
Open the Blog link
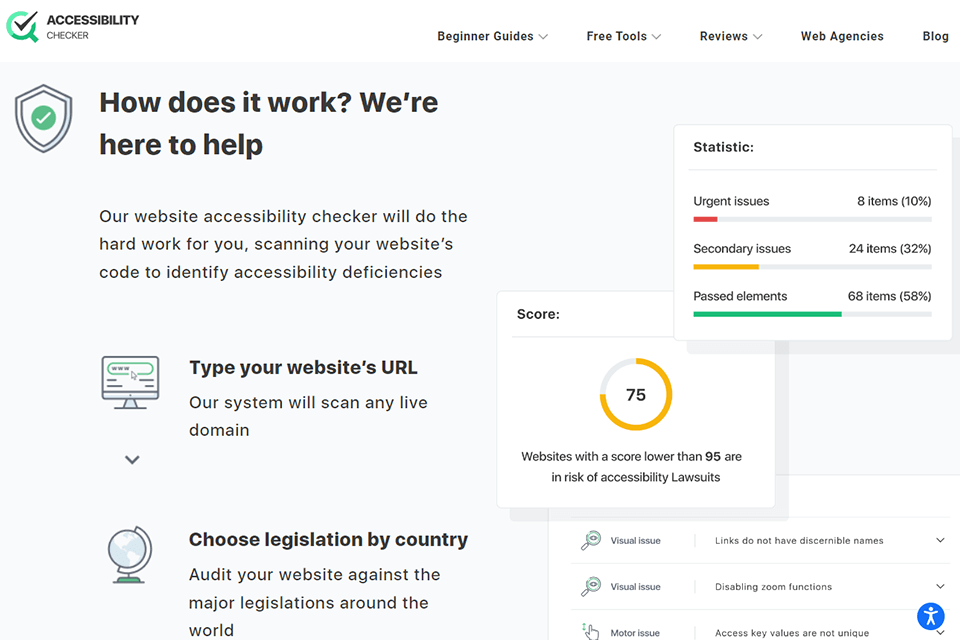(936, 36)
